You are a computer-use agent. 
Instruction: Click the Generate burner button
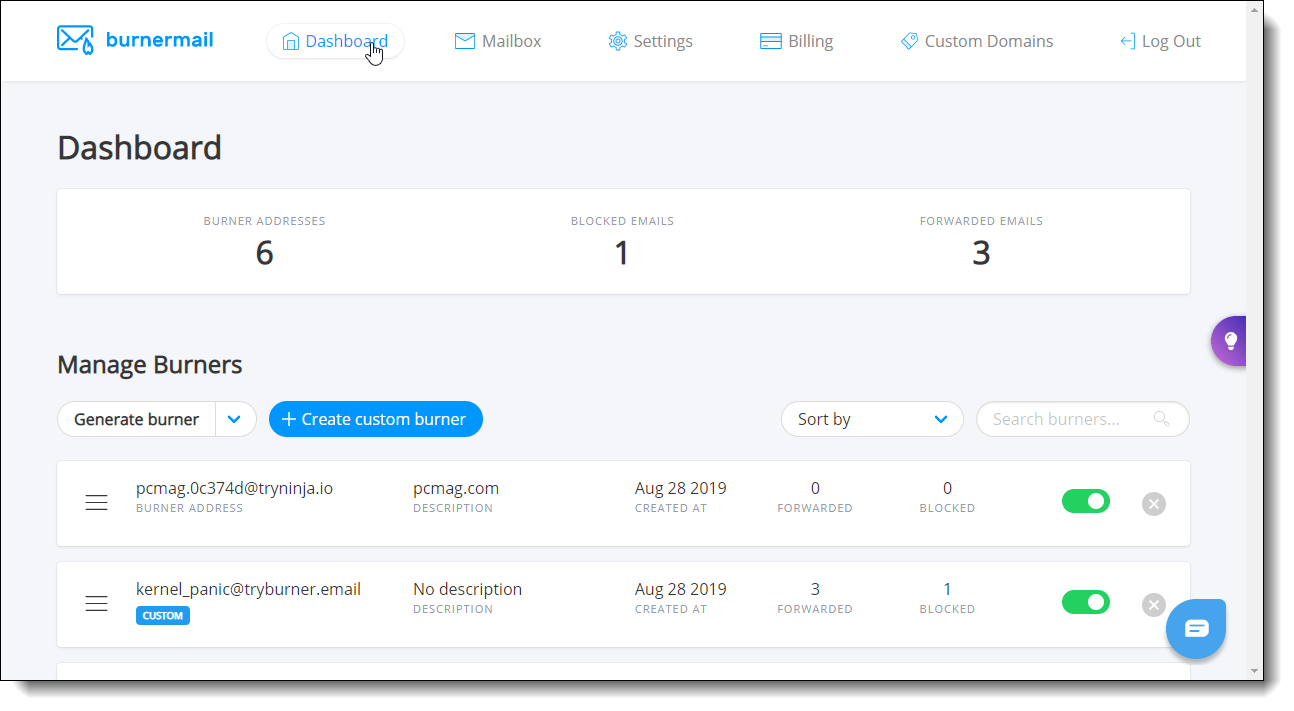pos(137,419)
